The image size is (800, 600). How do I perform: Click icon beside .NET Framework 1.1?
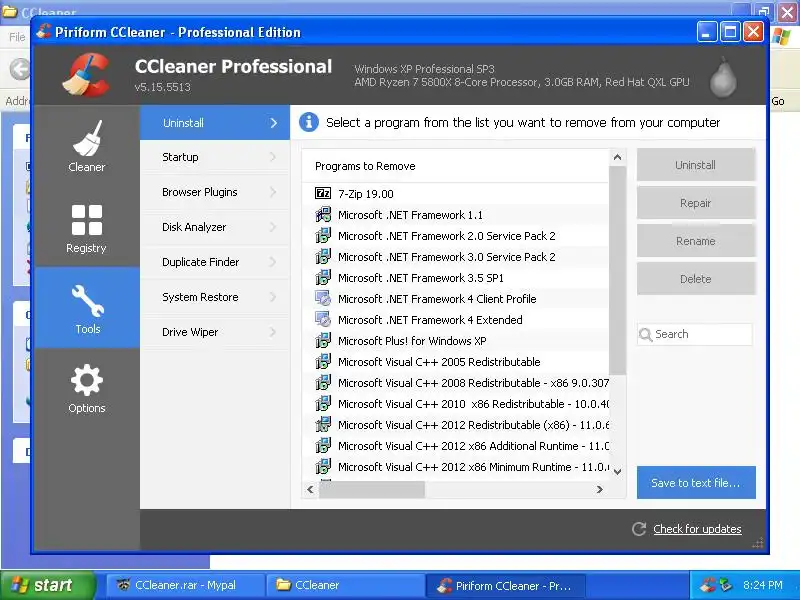pos(323,214)
